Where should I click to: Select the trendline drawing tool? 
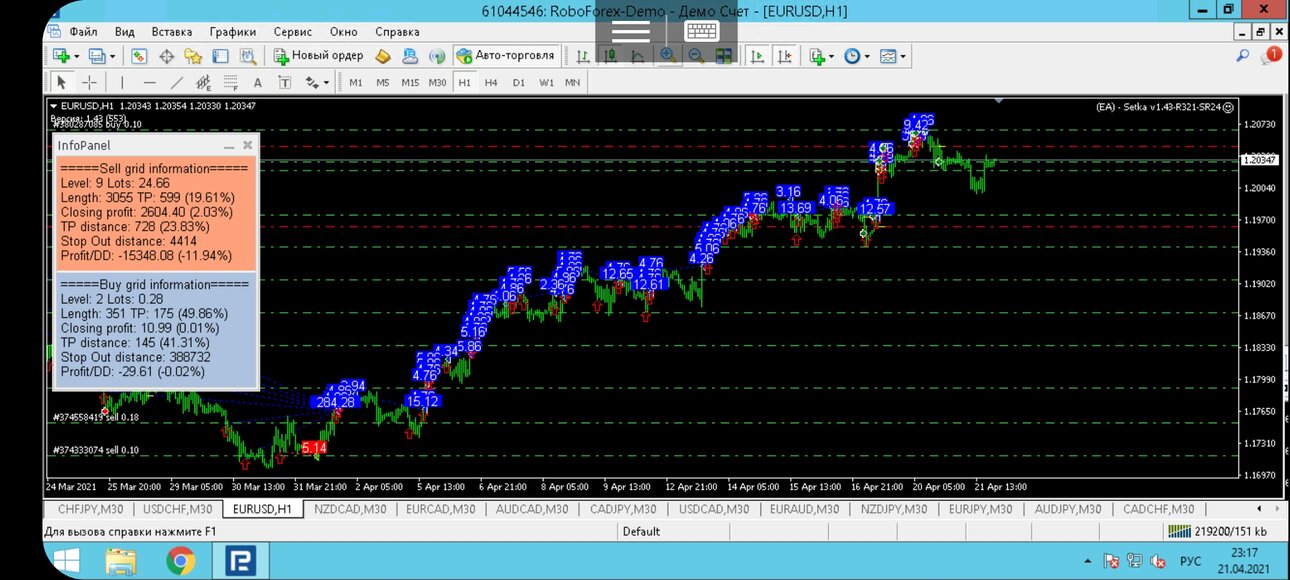(177, 83)
